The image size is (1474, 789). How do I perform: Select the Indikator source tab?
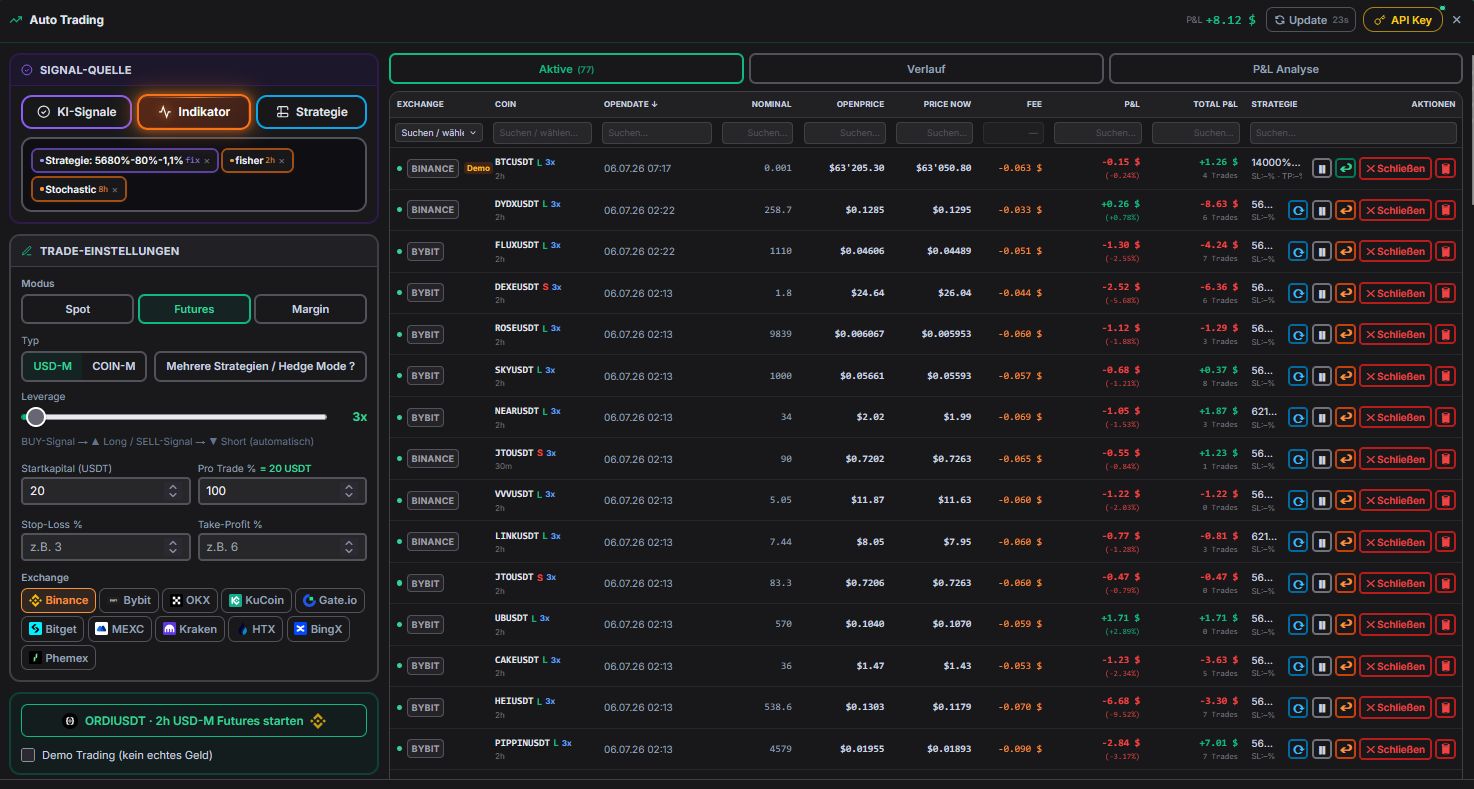click(x=193, y=112)
